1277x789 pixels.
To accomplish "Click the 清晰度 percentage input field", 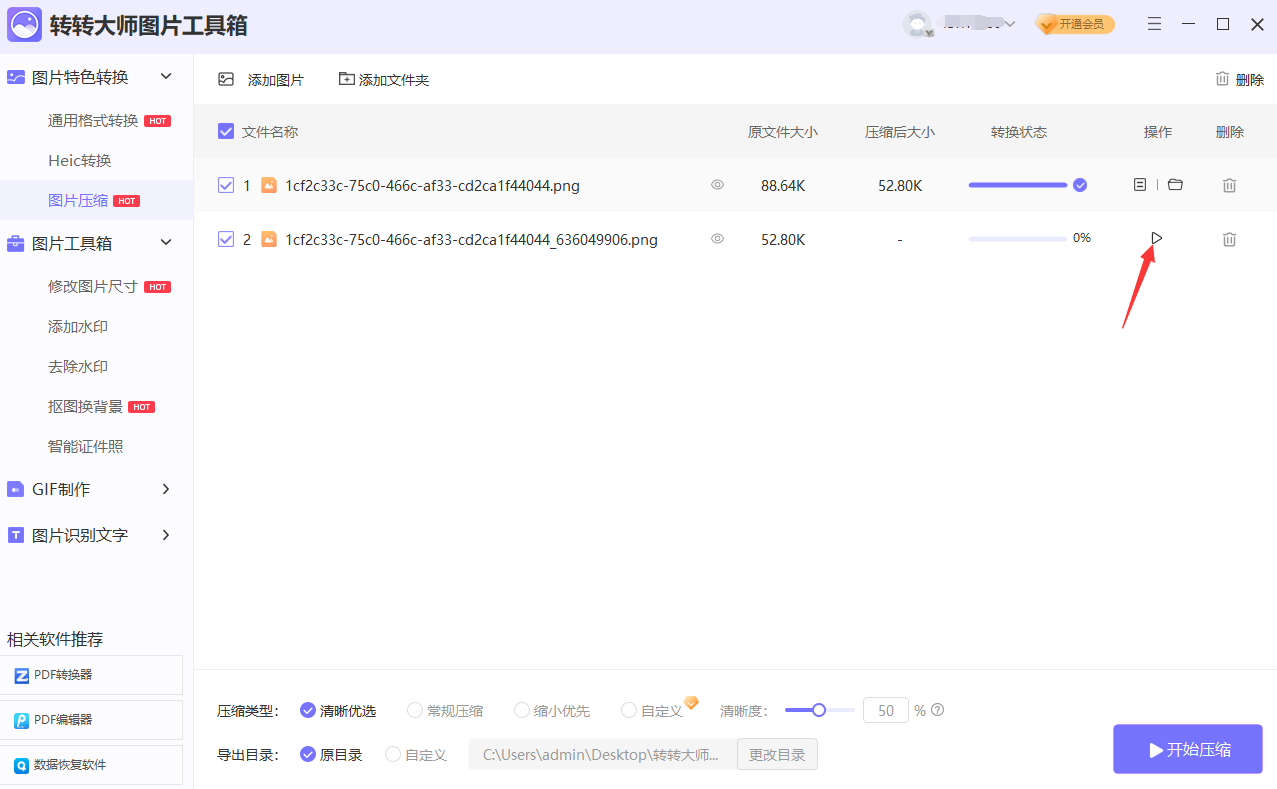I will (x=886, y=710).
